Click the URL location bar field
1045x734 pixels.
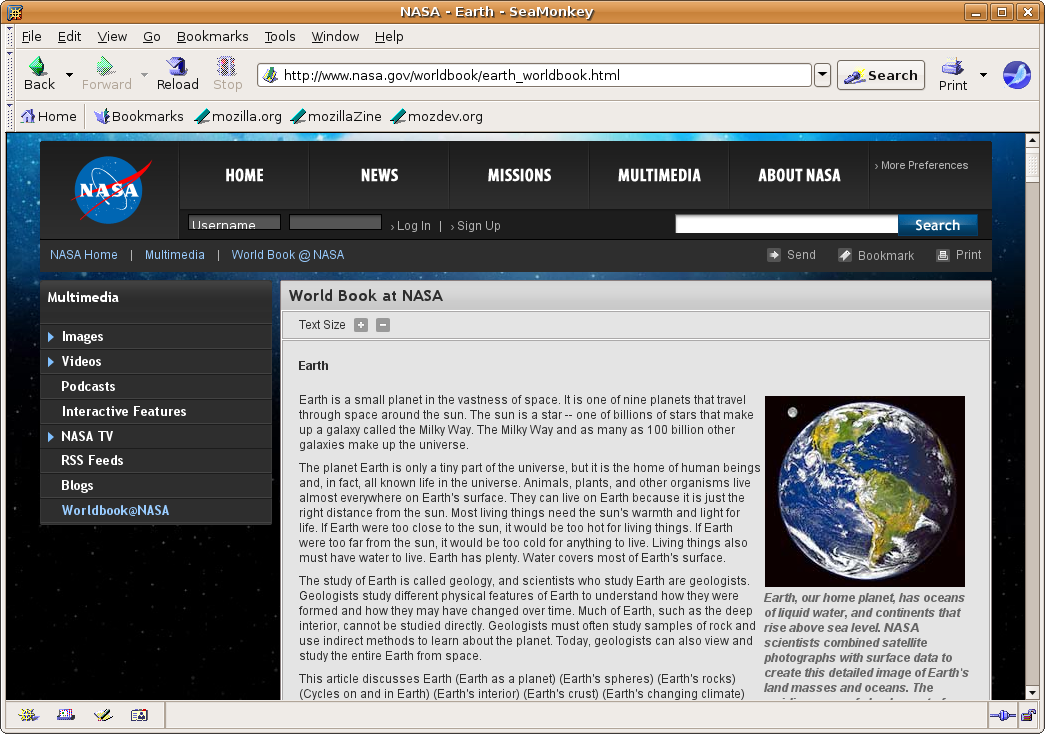(x=534, y=75)
